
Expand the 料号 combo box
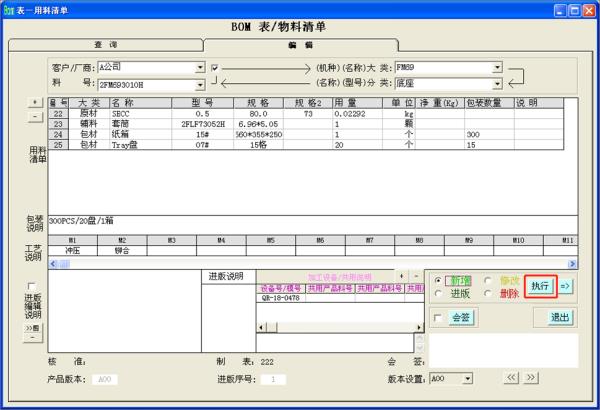click(x=200, y=85)
